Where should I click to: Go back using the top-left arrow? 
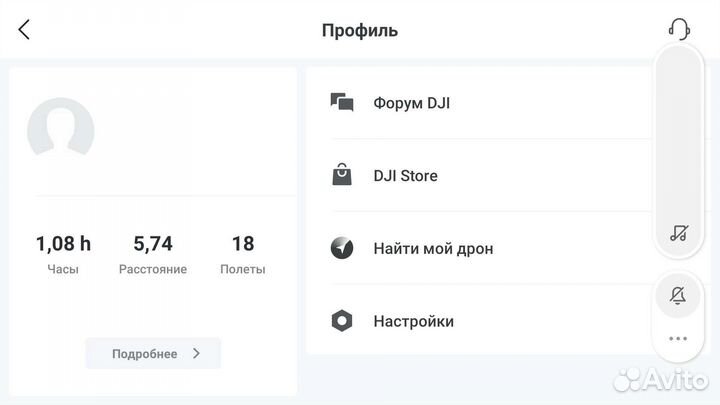tap(25, 30)
